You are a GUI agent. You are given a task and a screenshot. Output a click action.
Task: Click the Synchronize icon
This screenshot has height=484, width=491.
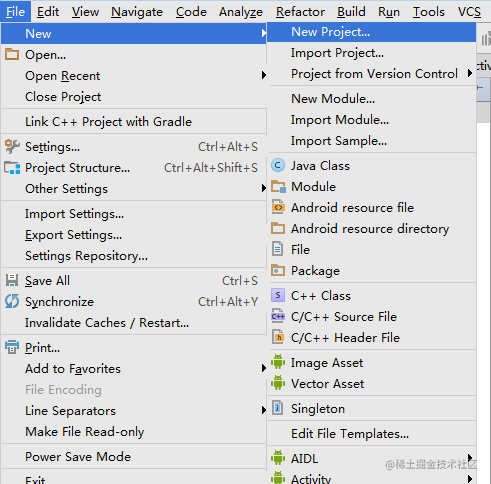[12, 301]
